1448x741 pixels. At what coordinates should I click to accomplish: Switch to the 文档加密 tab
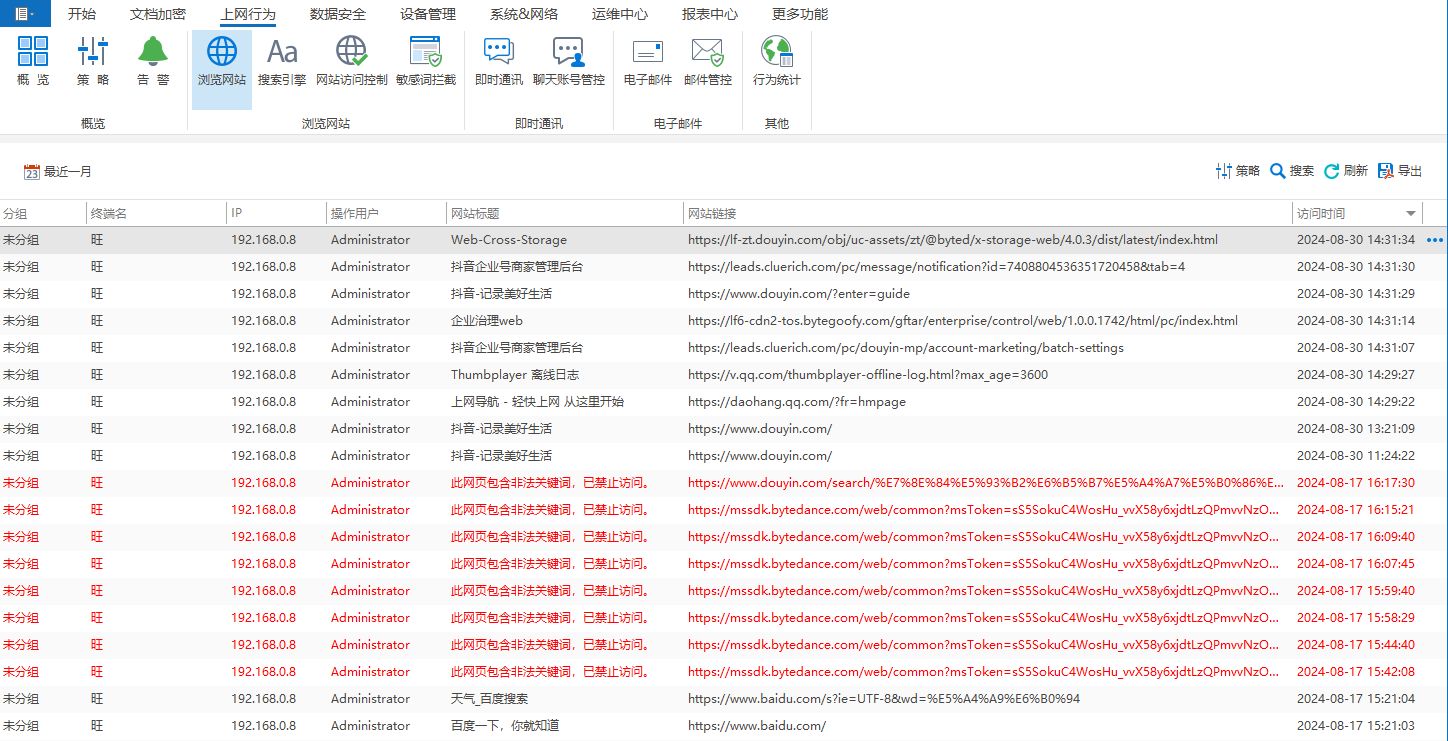158,14
